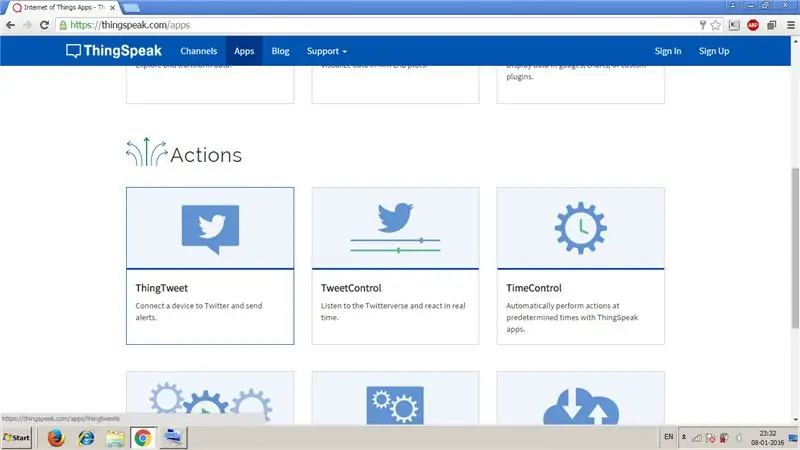The height and width of the screenshot is (450, 800).
Task: Click 'Connect a device to Twitter' description
Action: tap(198, 311)
